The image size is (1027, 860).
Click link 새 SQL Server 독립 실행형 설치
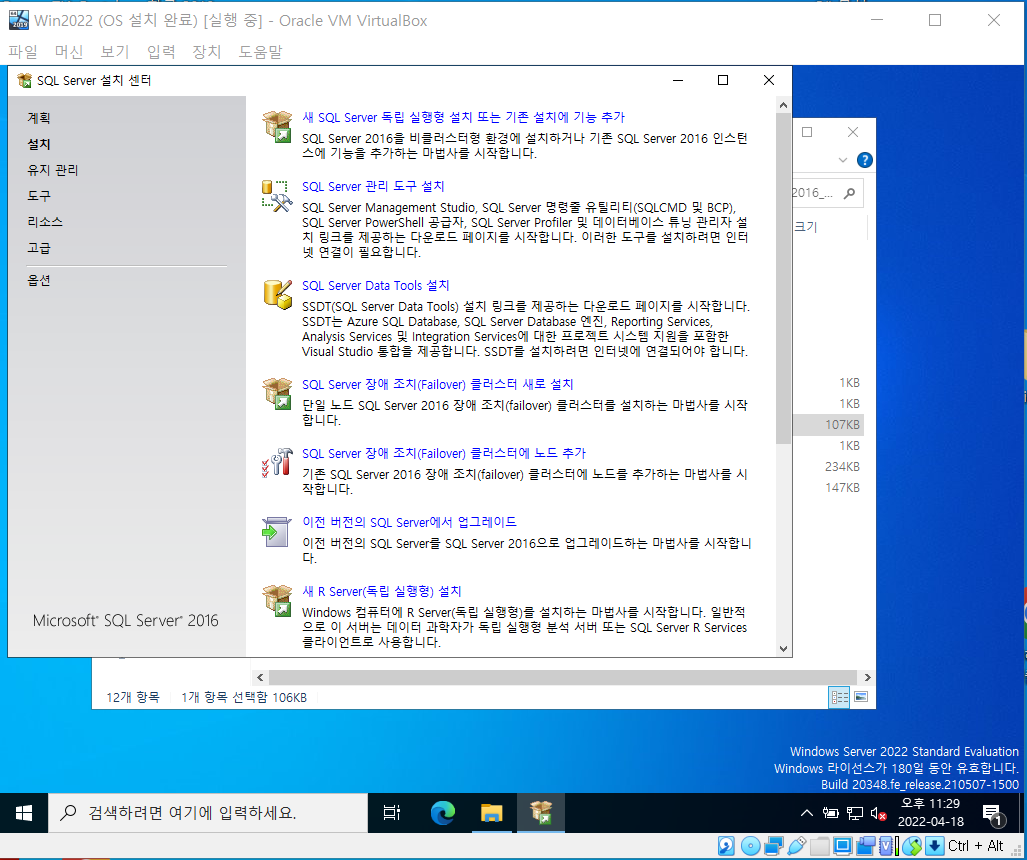click(463, 117)
